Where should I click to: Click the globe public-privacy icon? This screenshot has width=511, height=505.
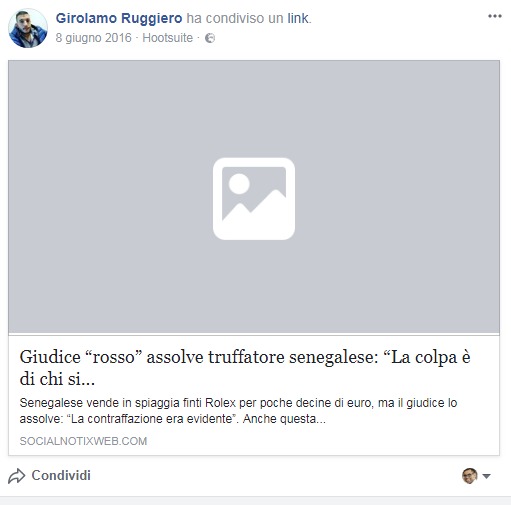(x=210, y=38)
